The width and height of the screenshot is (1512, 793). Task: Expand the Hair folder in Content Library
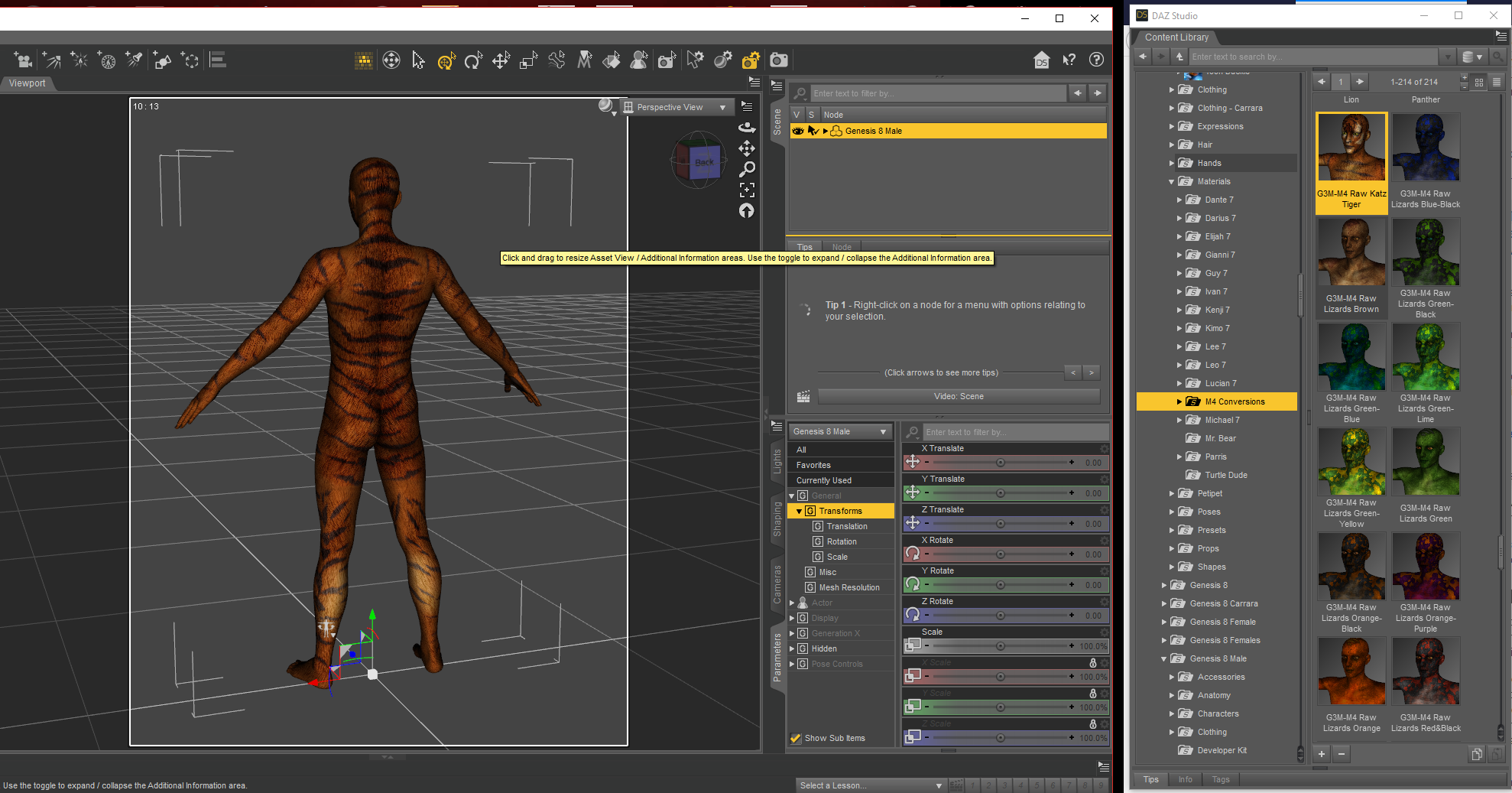[x=1171, y=145]
